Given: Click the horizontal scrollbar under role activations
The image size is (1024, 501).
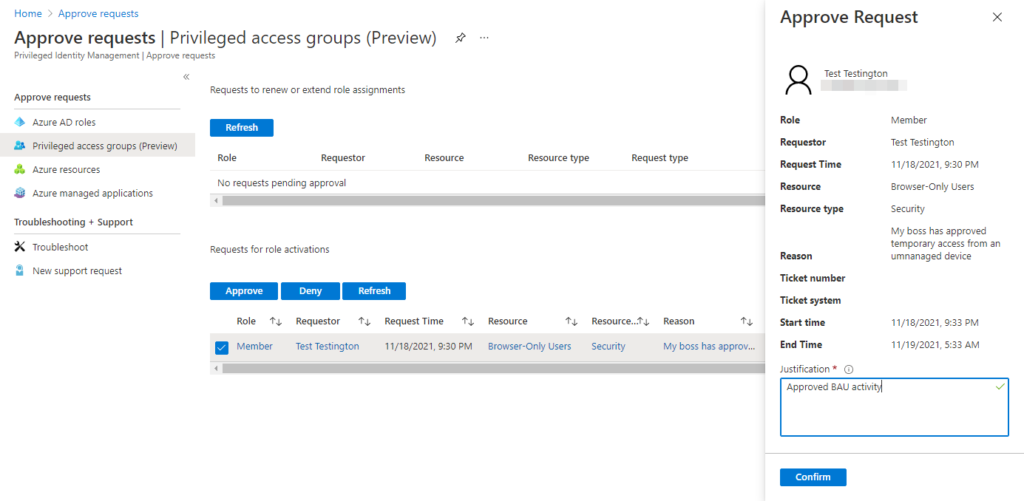Looking at the screenshot, I should pos(493,368).
